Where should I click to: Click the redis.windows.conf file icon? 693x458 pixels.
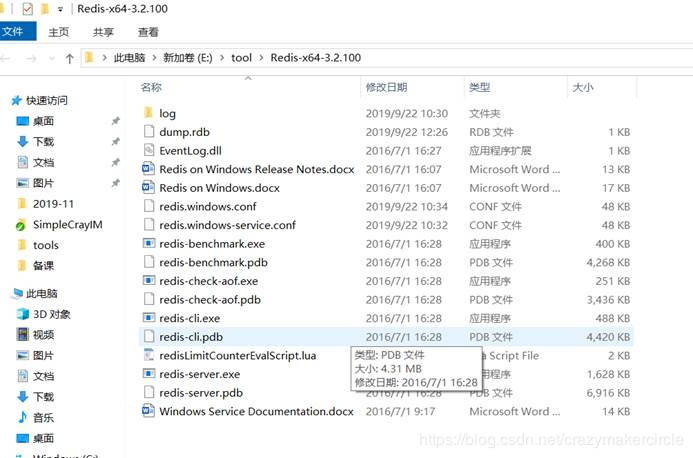149,206
